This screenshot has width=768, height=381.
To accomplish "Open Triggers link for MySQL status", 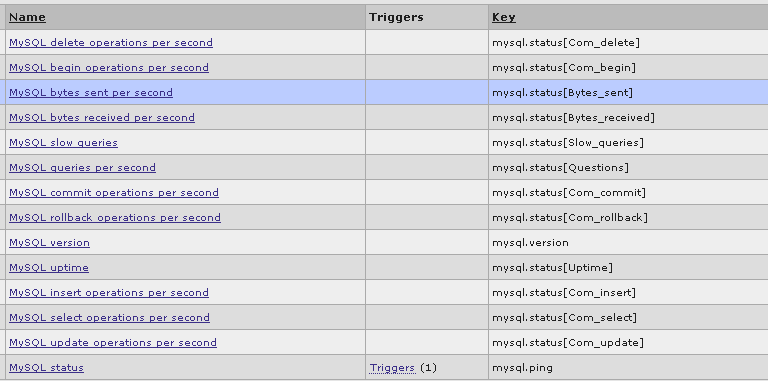I will (x=392, y=368).
